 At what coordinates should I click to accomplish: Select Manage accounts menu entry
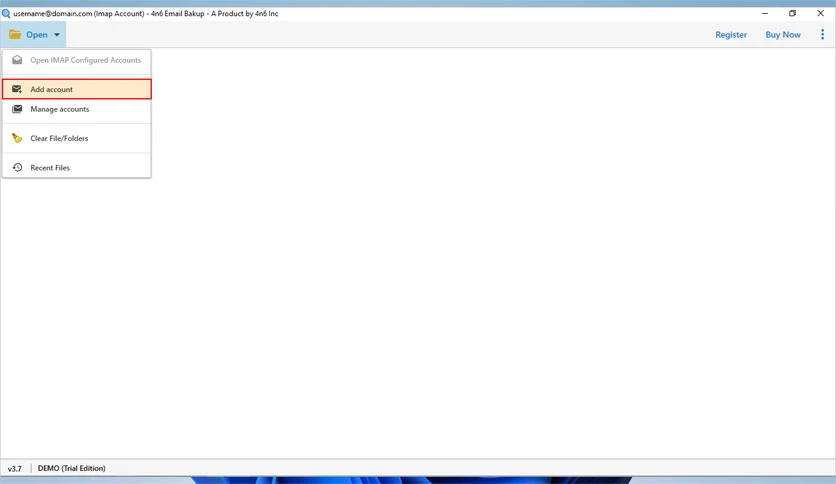(x=77, y=109)
